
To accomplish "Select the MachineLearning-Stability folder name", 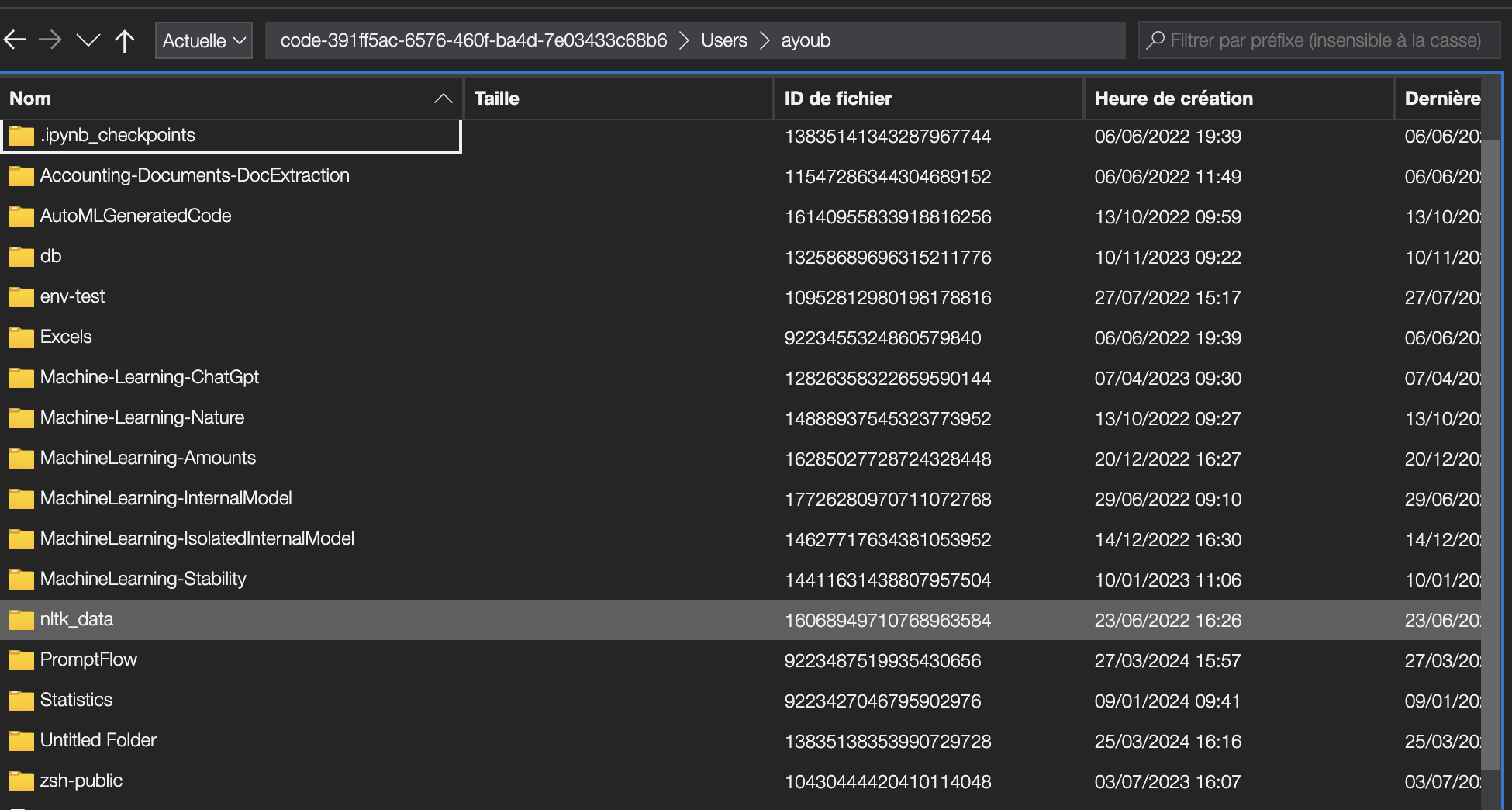I will pos(143,579).
